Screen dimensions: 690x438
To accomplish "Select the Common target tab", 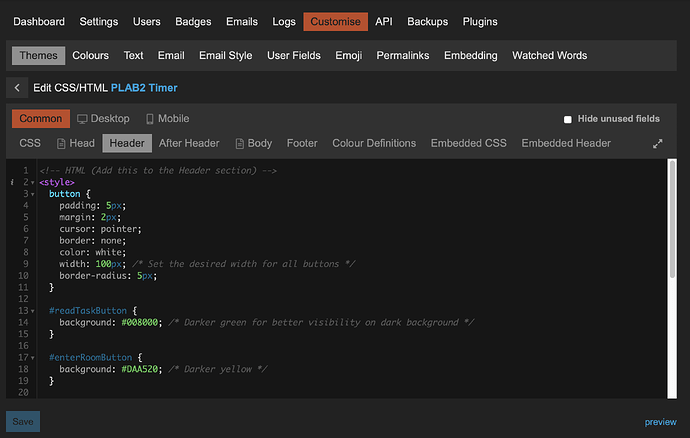I will 40,119.
